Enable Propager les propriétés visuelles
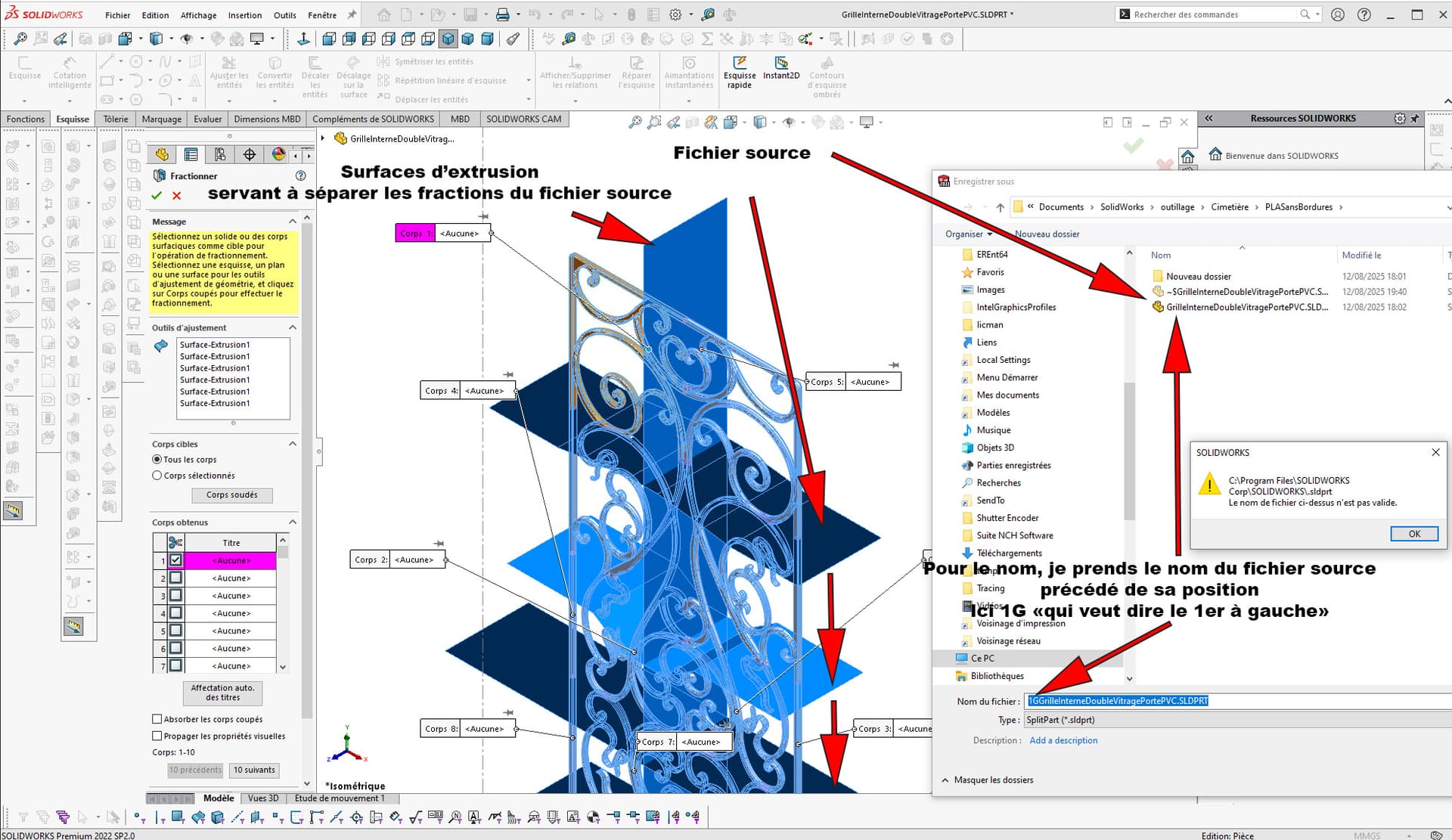 (157, 736)
